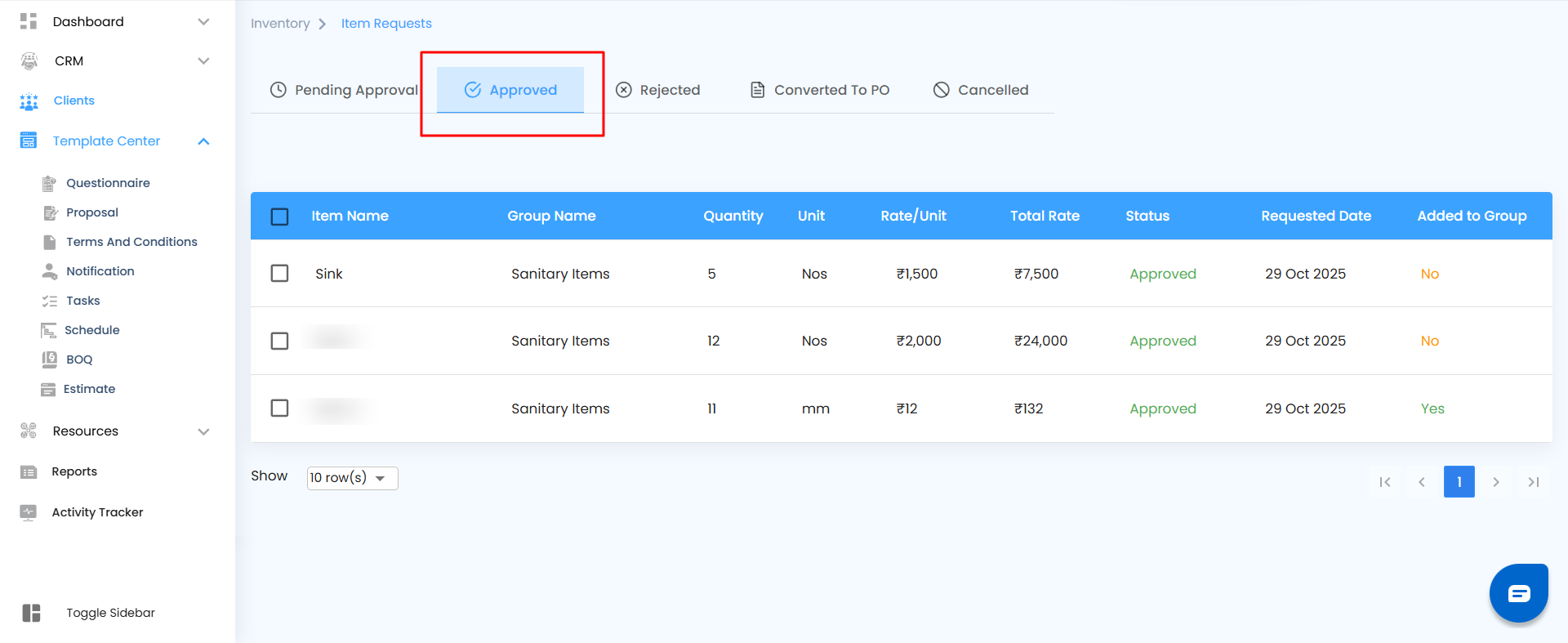
Task: Open Terms And Conditions template link
Action: coord(131,242)
